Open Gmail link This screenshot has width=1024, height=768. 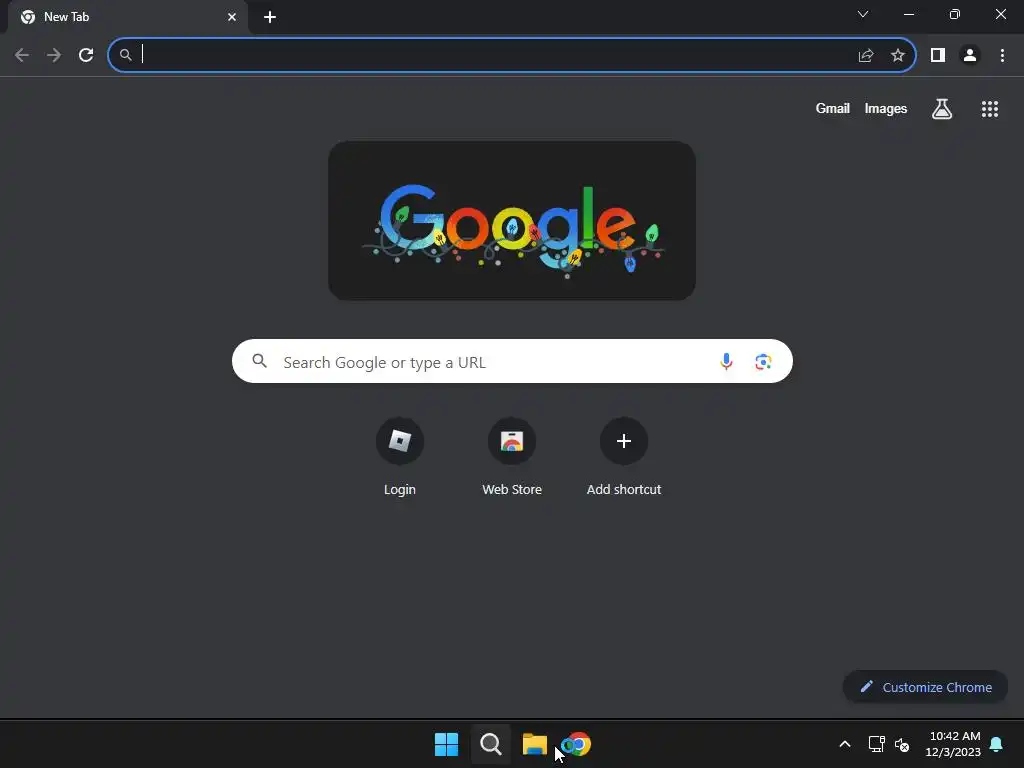833,108
